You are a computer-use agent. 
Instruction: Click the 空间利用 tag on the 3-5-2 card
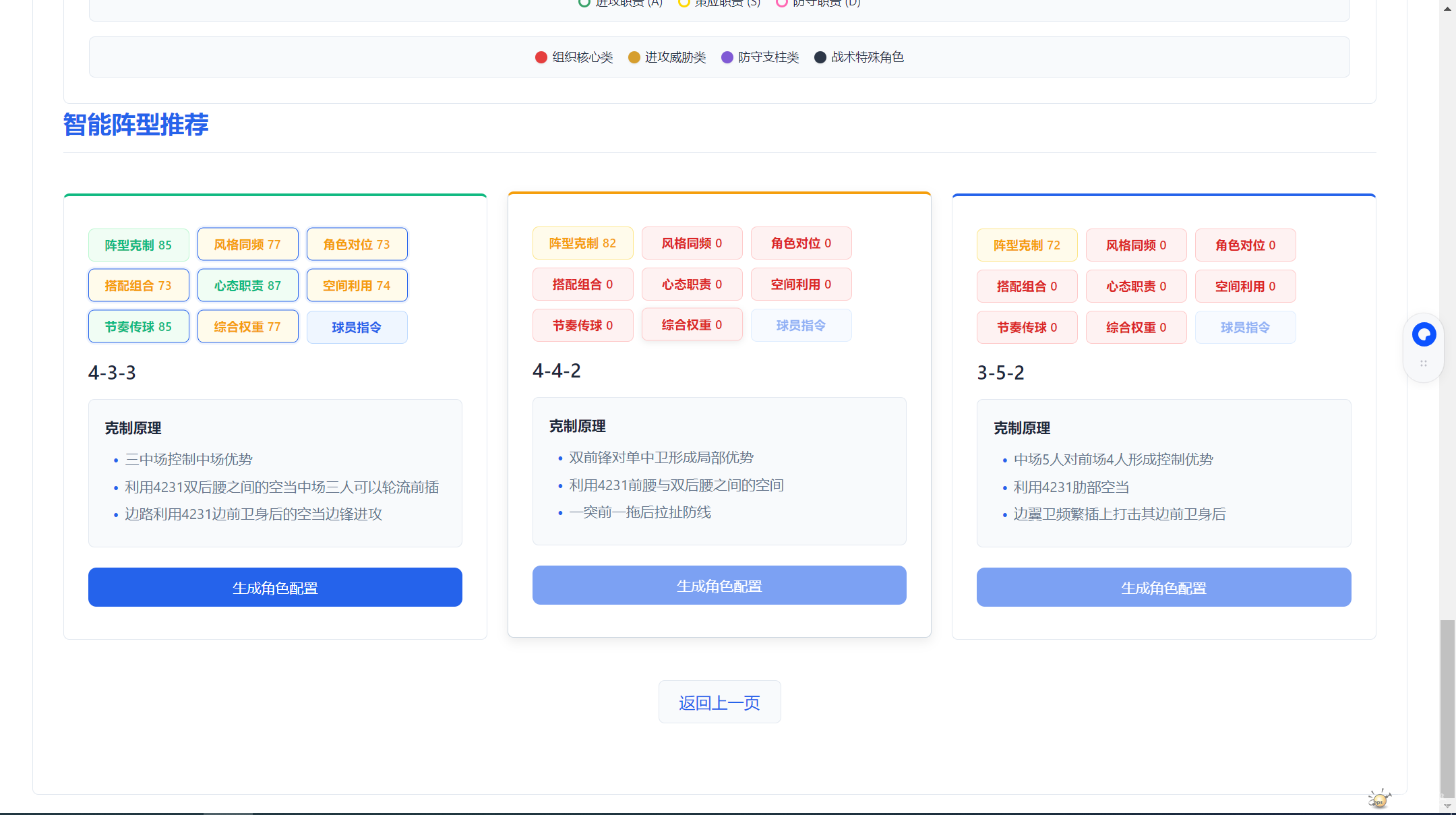[x=1244, y=286]
